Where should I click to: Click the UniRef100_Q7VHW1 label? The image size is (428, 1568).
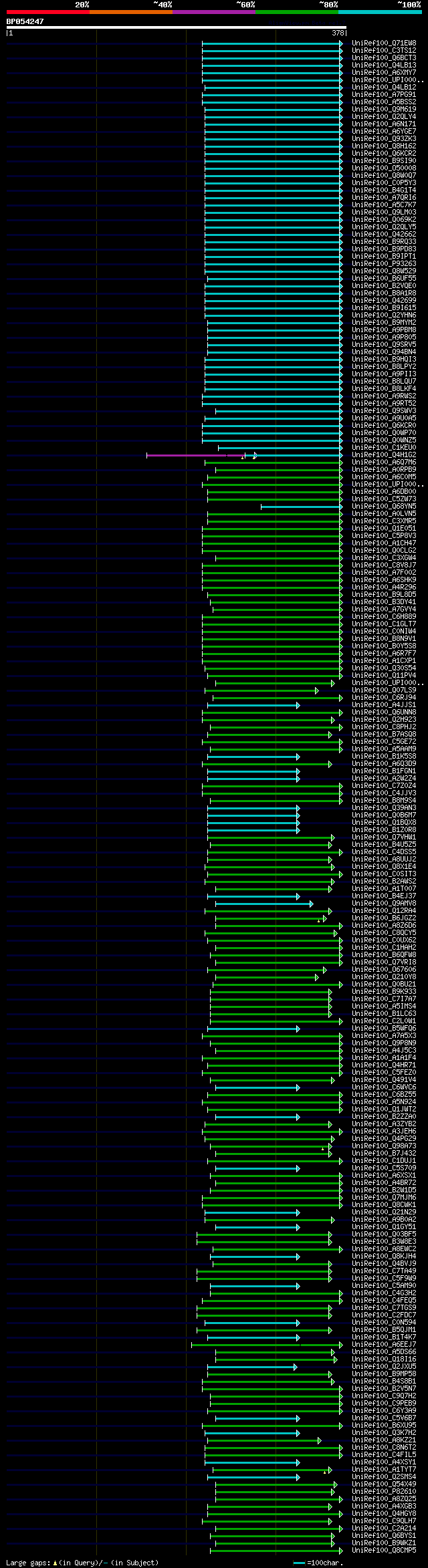pos(384,837)
